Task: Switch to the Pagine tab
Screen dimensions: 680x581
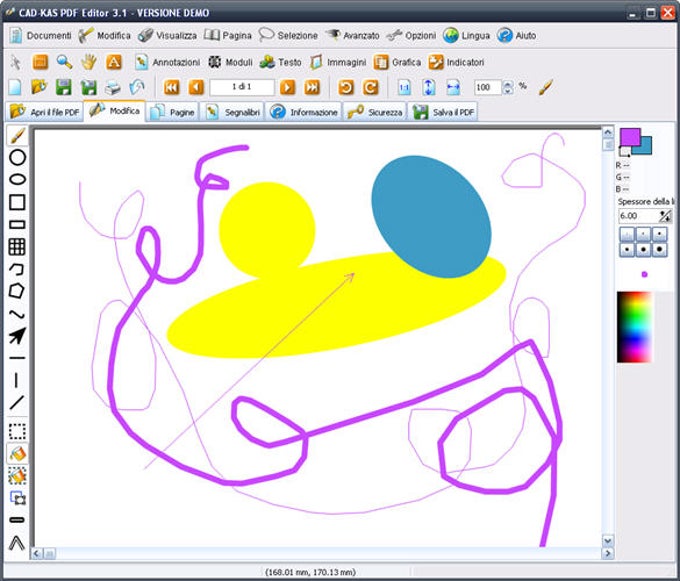Action: point(172,112)
